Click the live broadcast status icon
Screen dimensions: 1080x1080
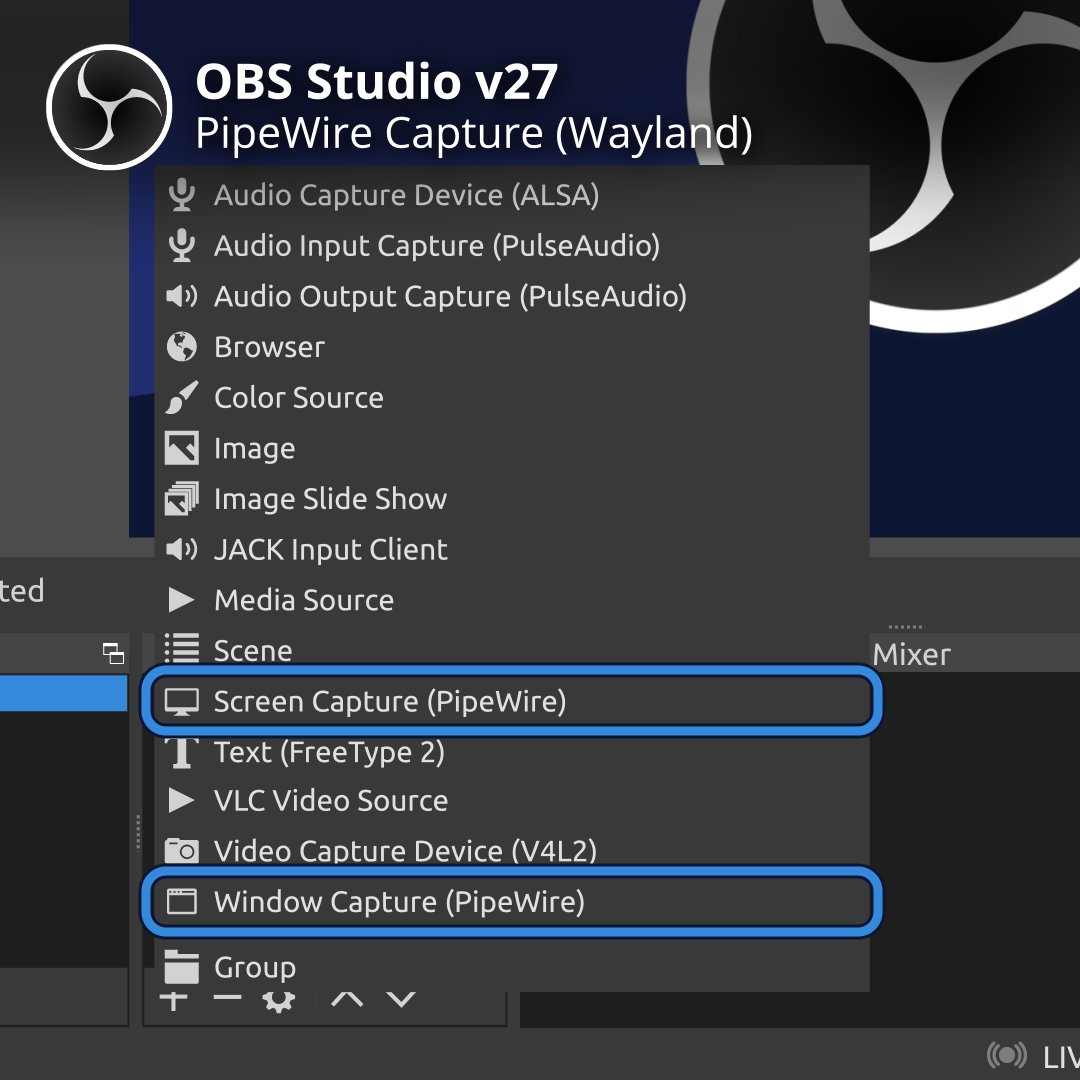(x=1007, y=1055)
